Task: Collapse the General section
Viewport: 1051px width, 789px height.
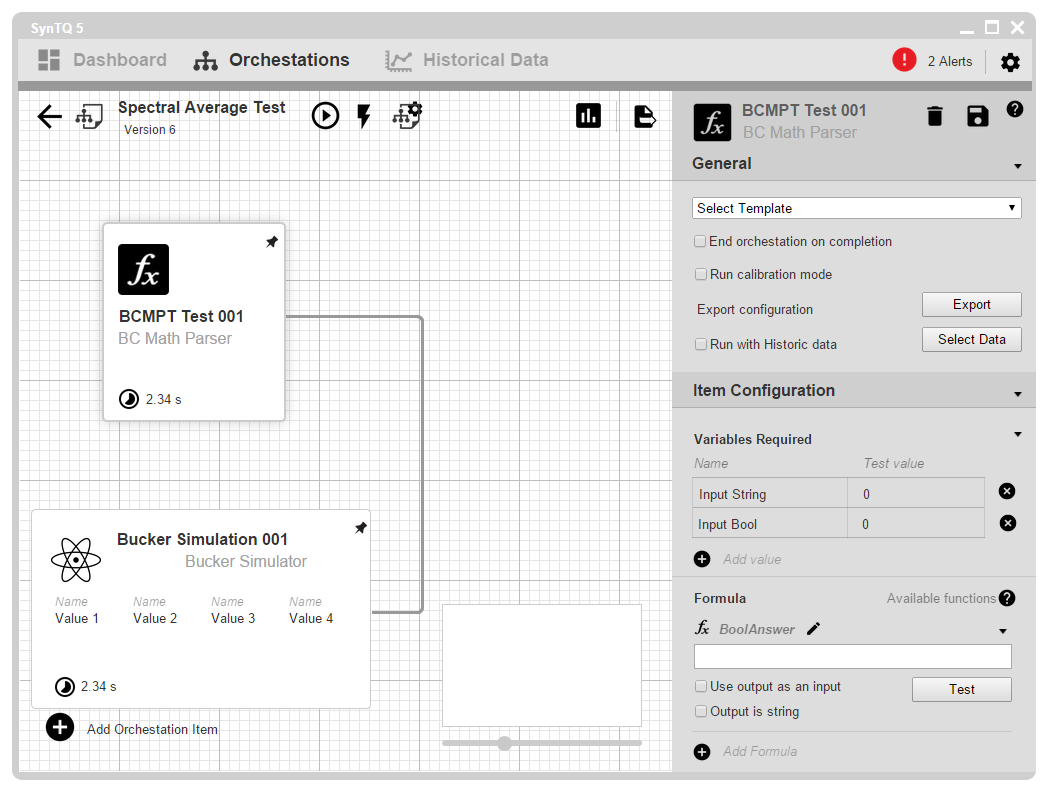Action: (1017, 166)
